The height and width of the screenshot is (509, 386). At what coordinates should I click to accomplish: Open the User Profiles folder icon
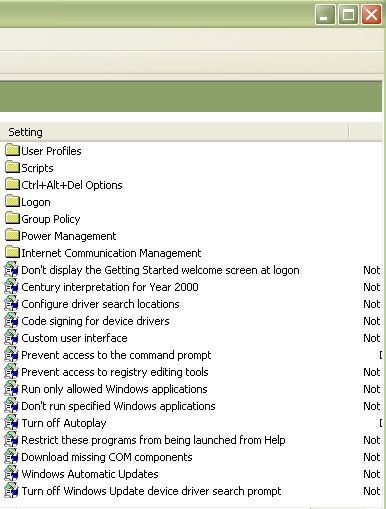[x=12, y=150]
